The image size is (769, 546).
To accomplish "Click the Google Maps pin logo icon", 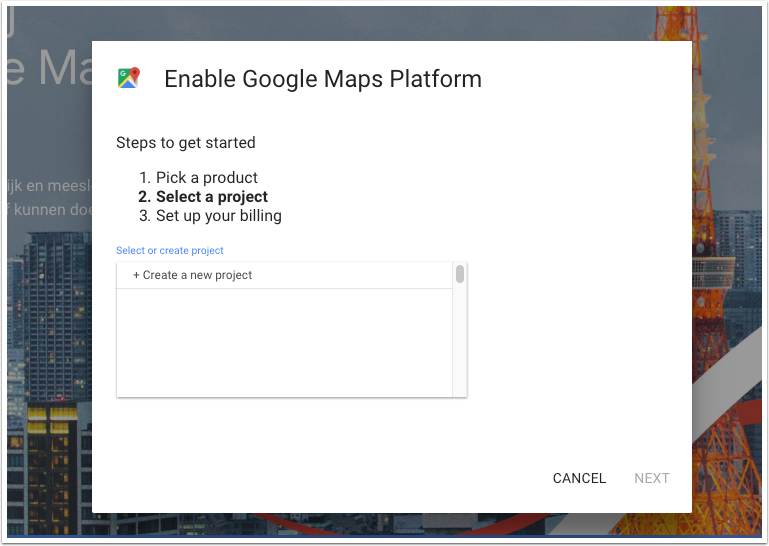I will click(x=129, y=78).
